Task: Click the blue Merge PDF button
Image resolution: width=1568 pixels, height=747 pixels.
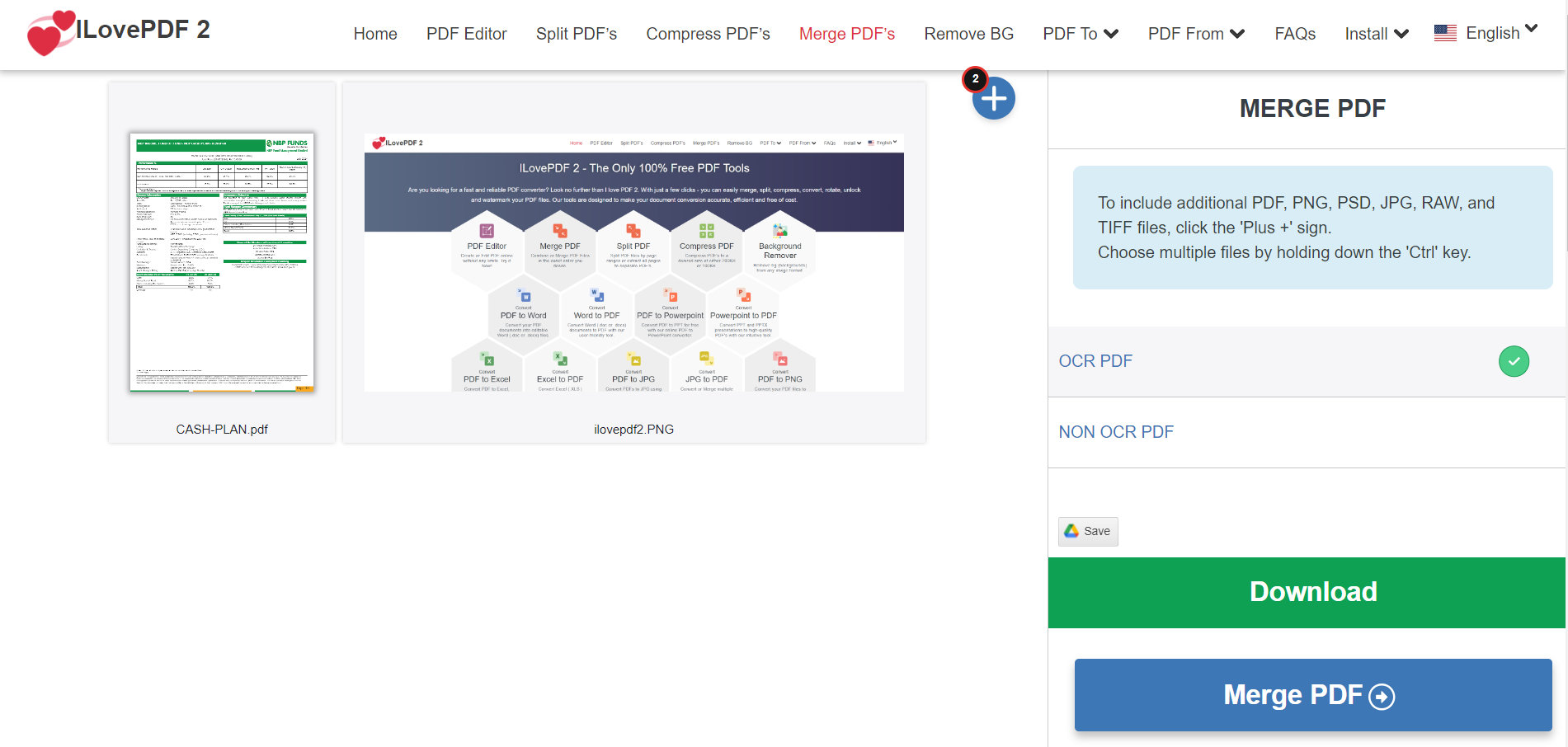Action: coord(1313,695)
